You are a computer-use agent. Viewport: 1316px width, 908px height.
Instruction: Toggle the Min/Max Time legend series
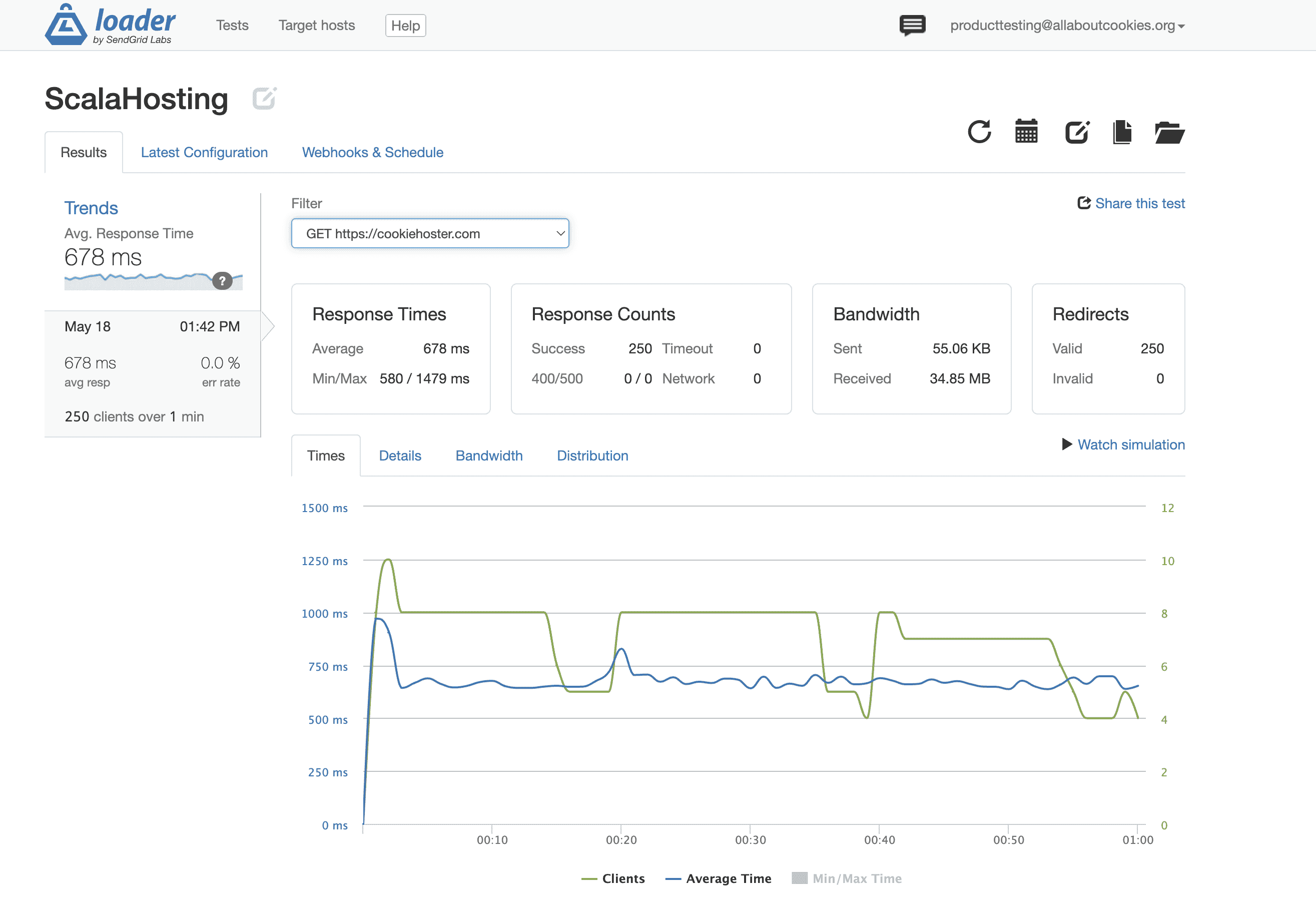847,878
